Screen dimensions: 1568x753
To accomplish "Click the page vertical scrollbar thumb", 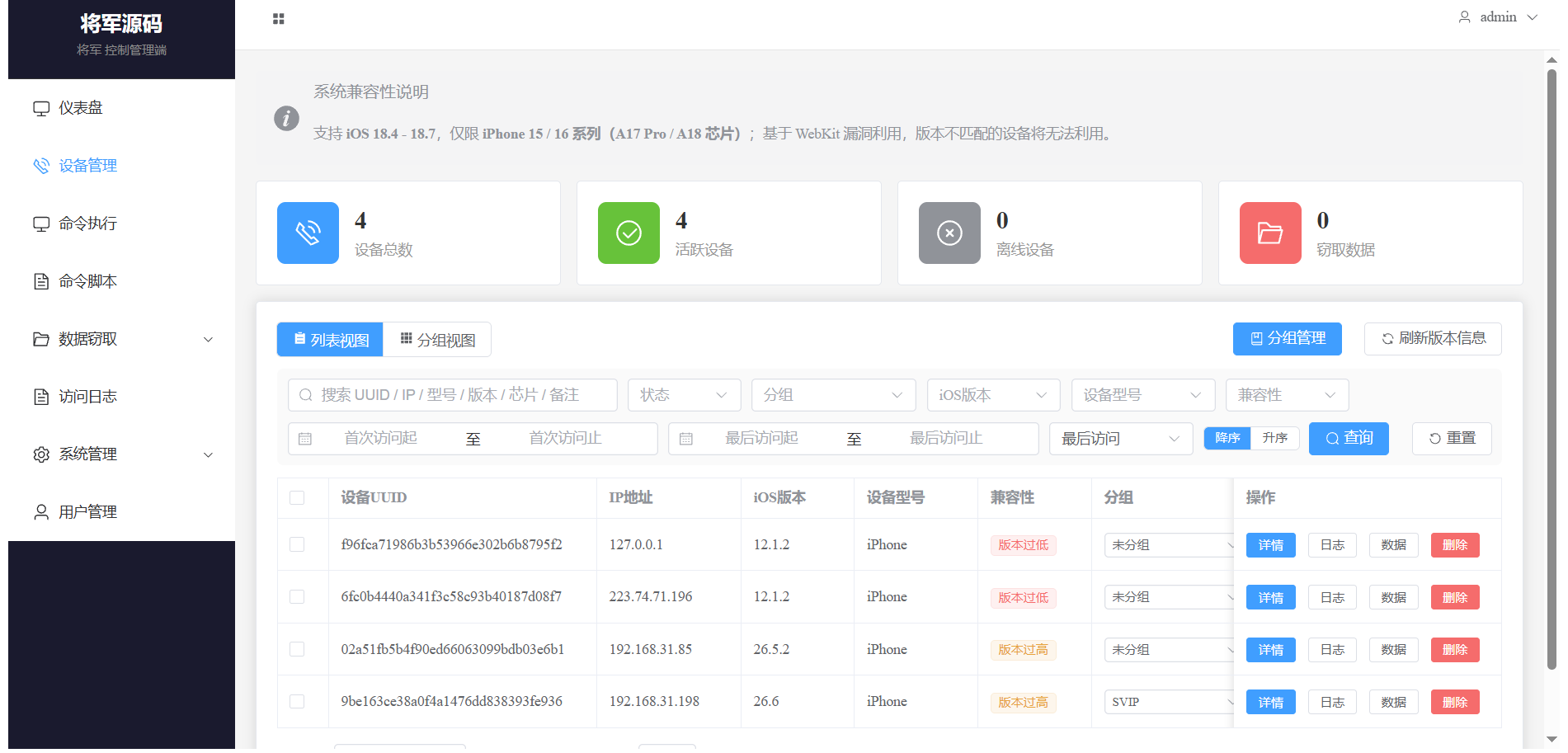I will (x=1552, y=369).
